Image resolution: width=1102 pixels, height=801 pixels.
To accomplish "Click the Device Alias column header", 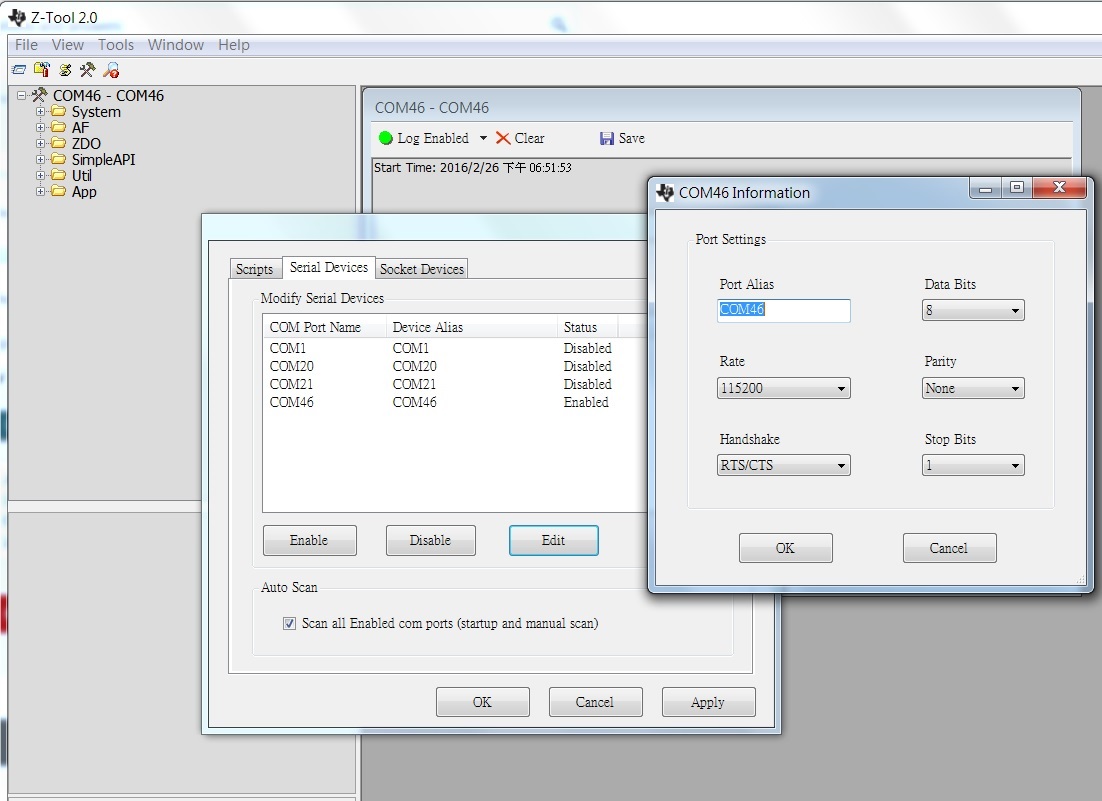I will (x=472, y=327).
